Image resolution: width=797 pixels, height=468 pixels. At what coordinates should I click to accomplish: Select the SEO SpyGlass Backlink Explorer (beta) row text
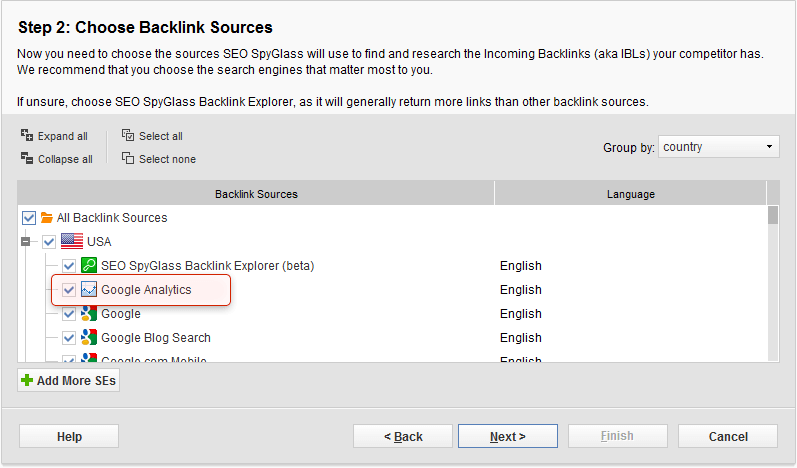pyautogui.click(x=207, y=266)
